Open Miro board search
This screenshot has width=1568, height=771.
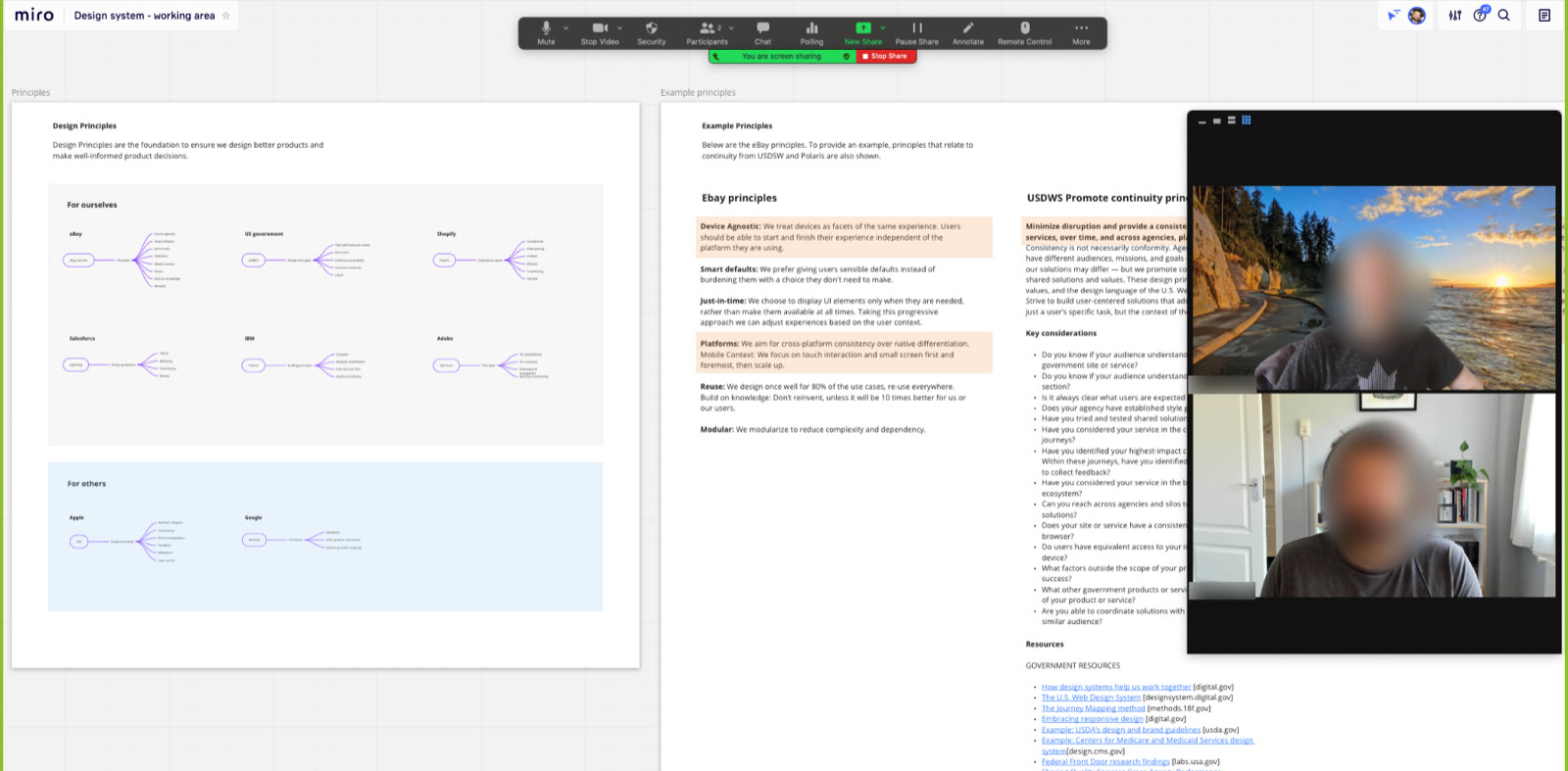click(x=1504, y=16)
